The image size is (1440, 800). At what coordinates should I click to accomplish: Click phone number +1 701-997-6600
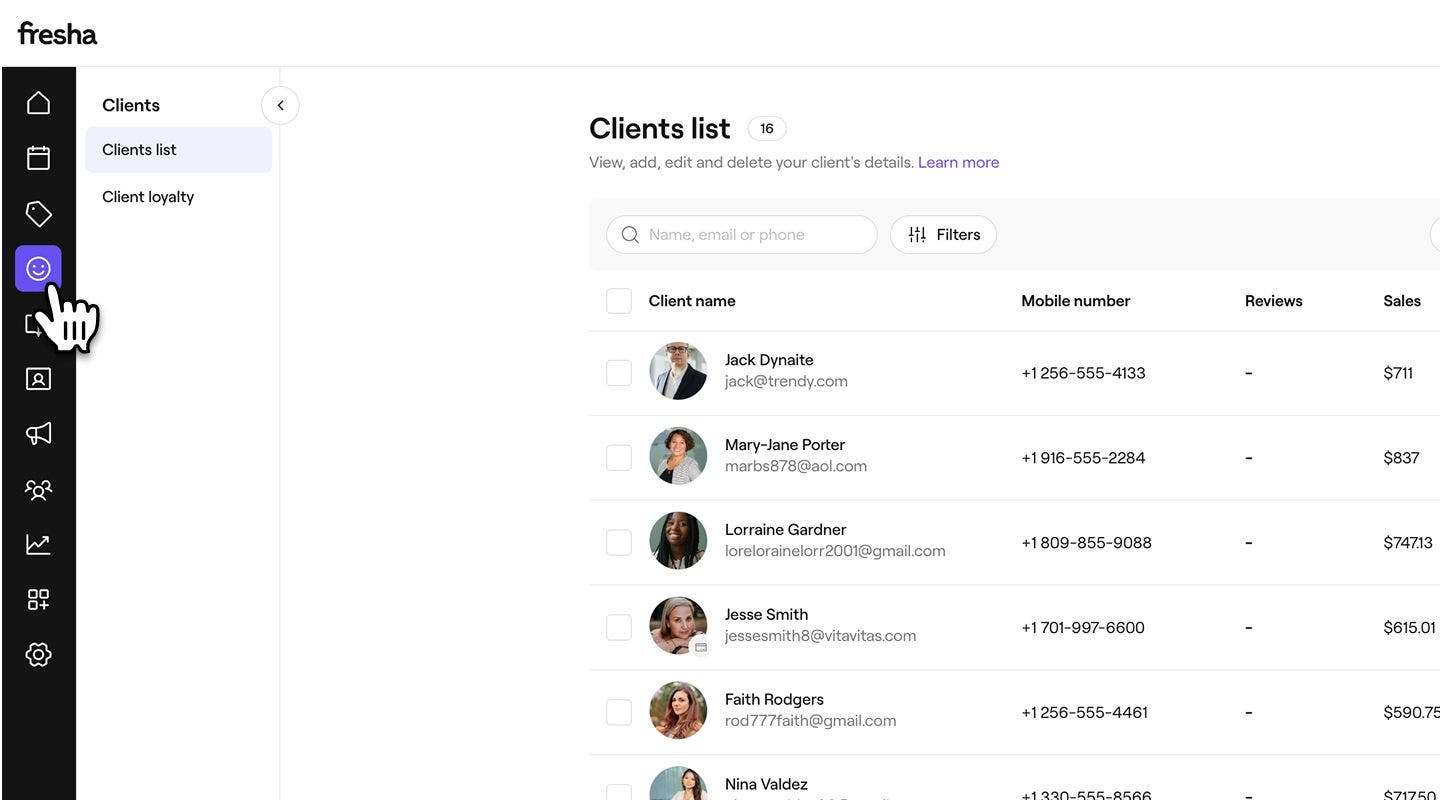pyautogui.click(x=1083, y=628)
